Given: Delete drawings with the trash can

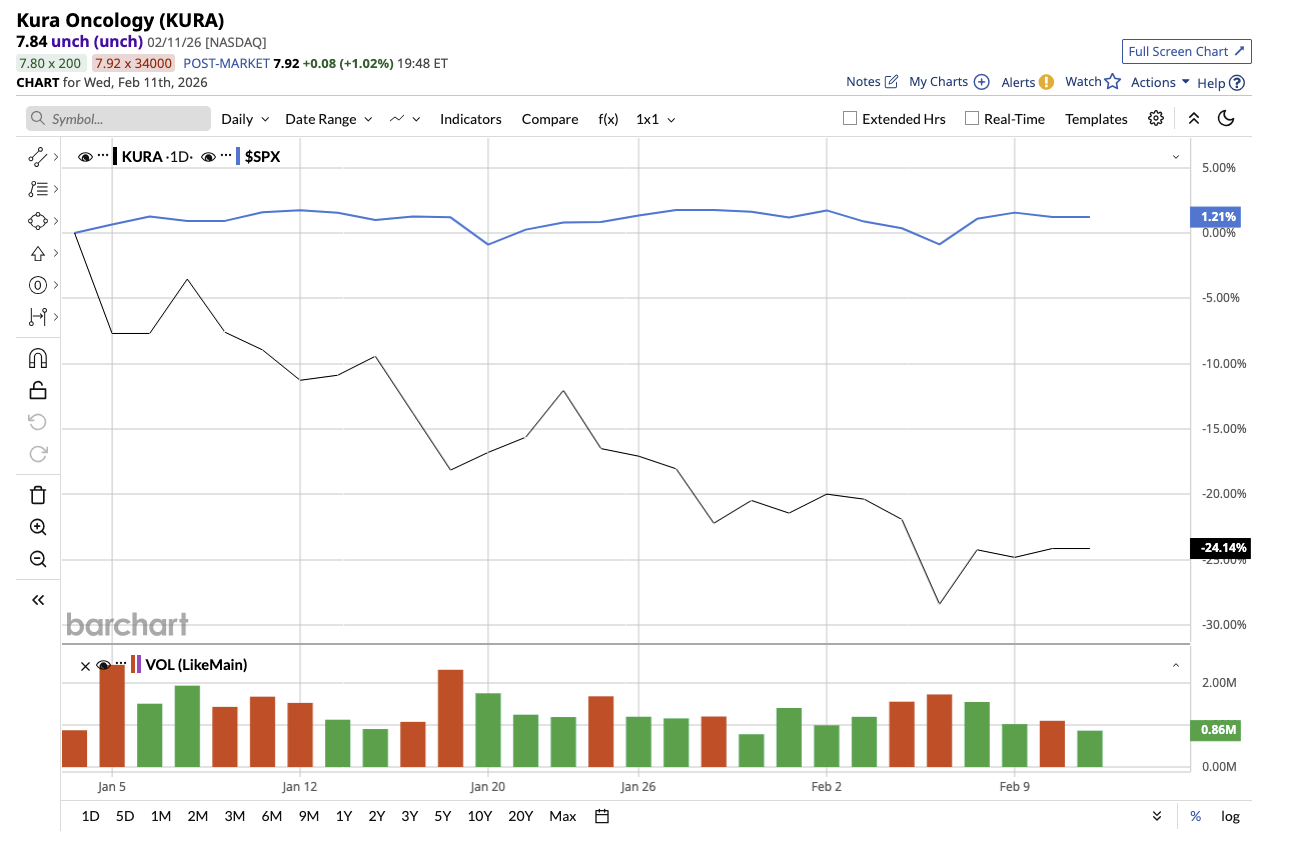Looking at the screenshot, I should pyautogui.click(x=38, y=495).
